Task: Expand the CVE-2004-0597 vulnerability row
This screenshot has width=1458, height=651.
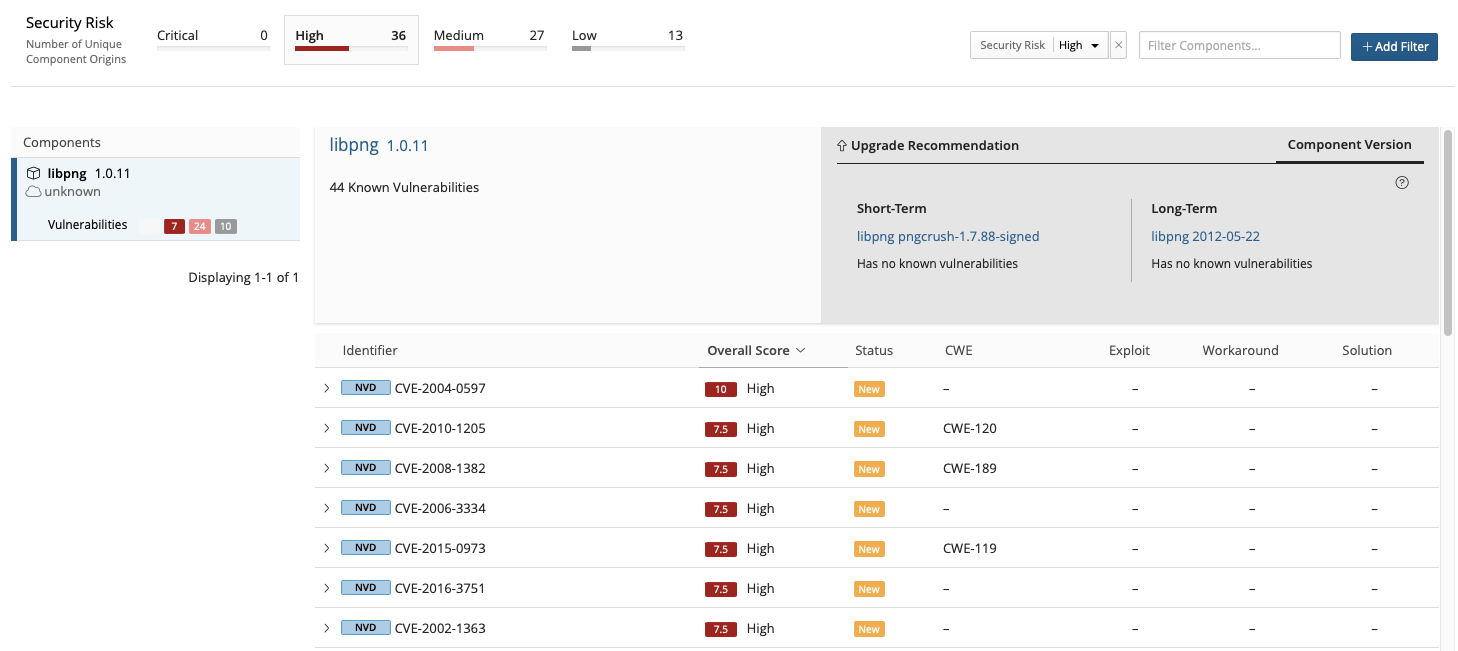Action: click(x=325, y=388)
